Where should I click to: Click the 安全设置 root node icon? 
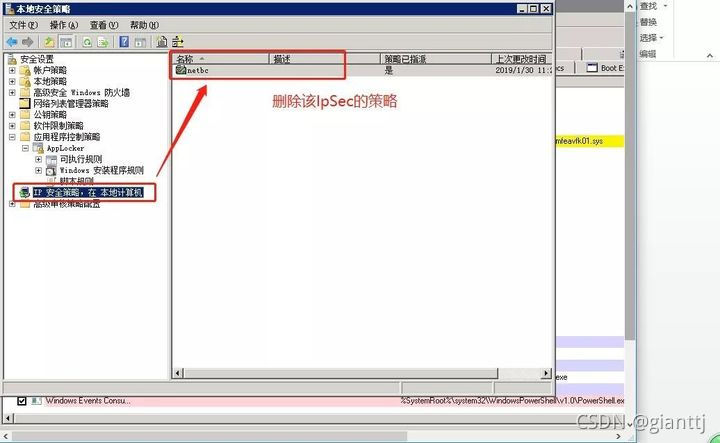click(x=12, y=59)
